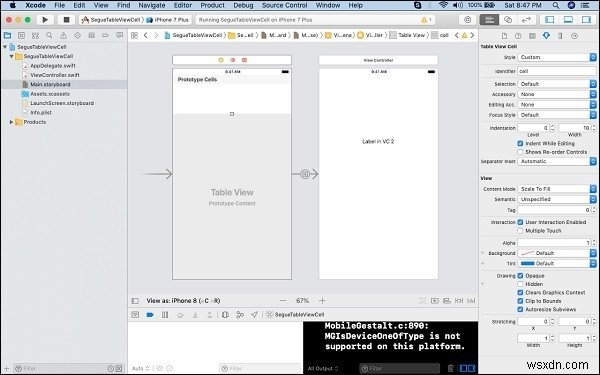
Task: Show the Assistant editor
Action: pos(508,20)
